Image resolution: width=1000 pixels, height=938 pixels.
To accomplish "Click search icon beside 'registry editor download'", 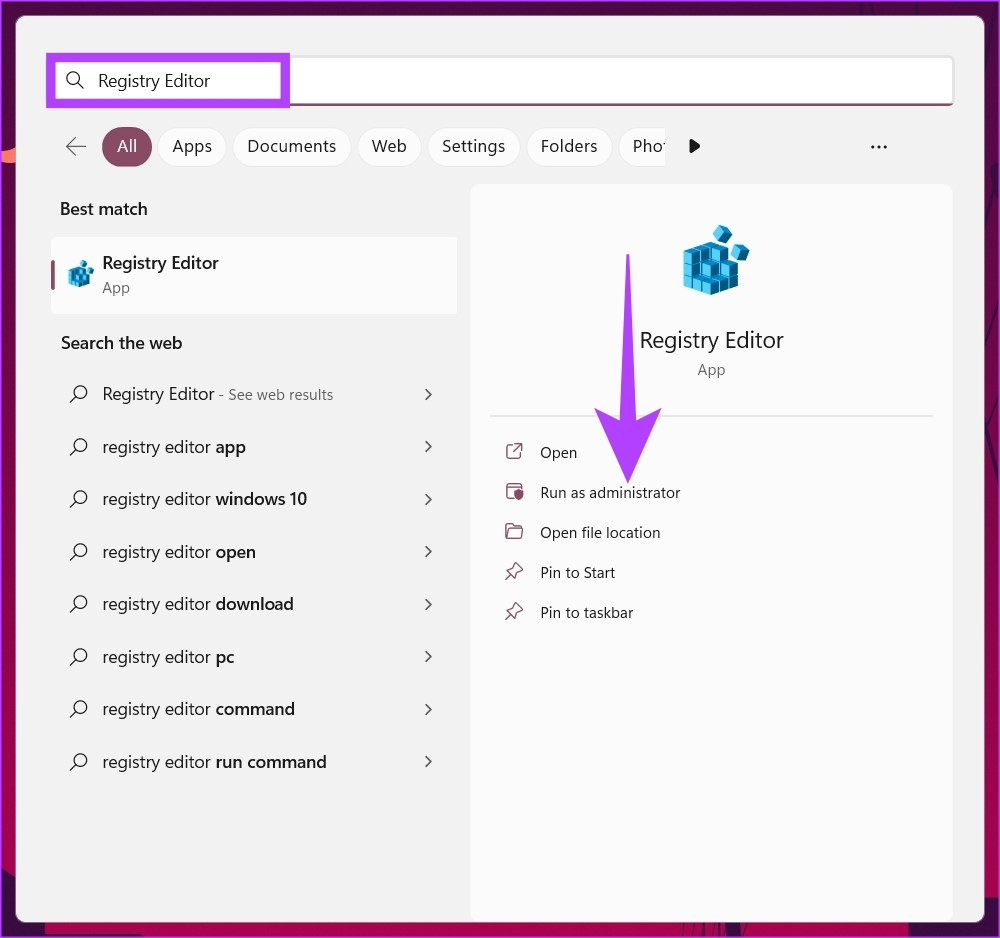I will (78, 604).
